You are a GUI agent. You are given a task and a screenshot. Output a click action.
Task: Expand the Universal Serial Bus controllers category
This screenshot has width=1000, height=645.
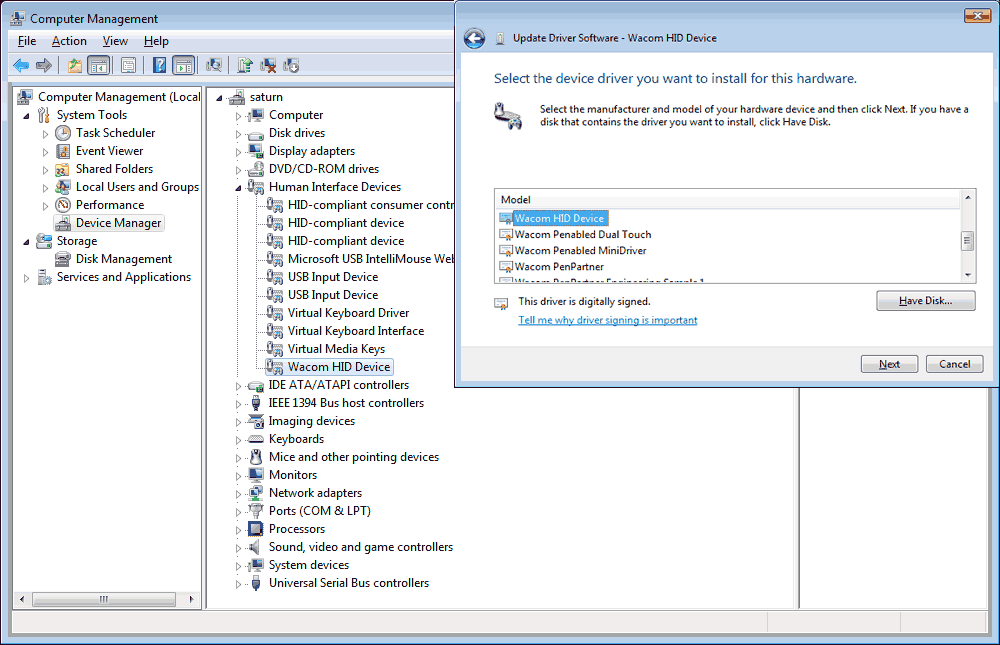[239, 584]
